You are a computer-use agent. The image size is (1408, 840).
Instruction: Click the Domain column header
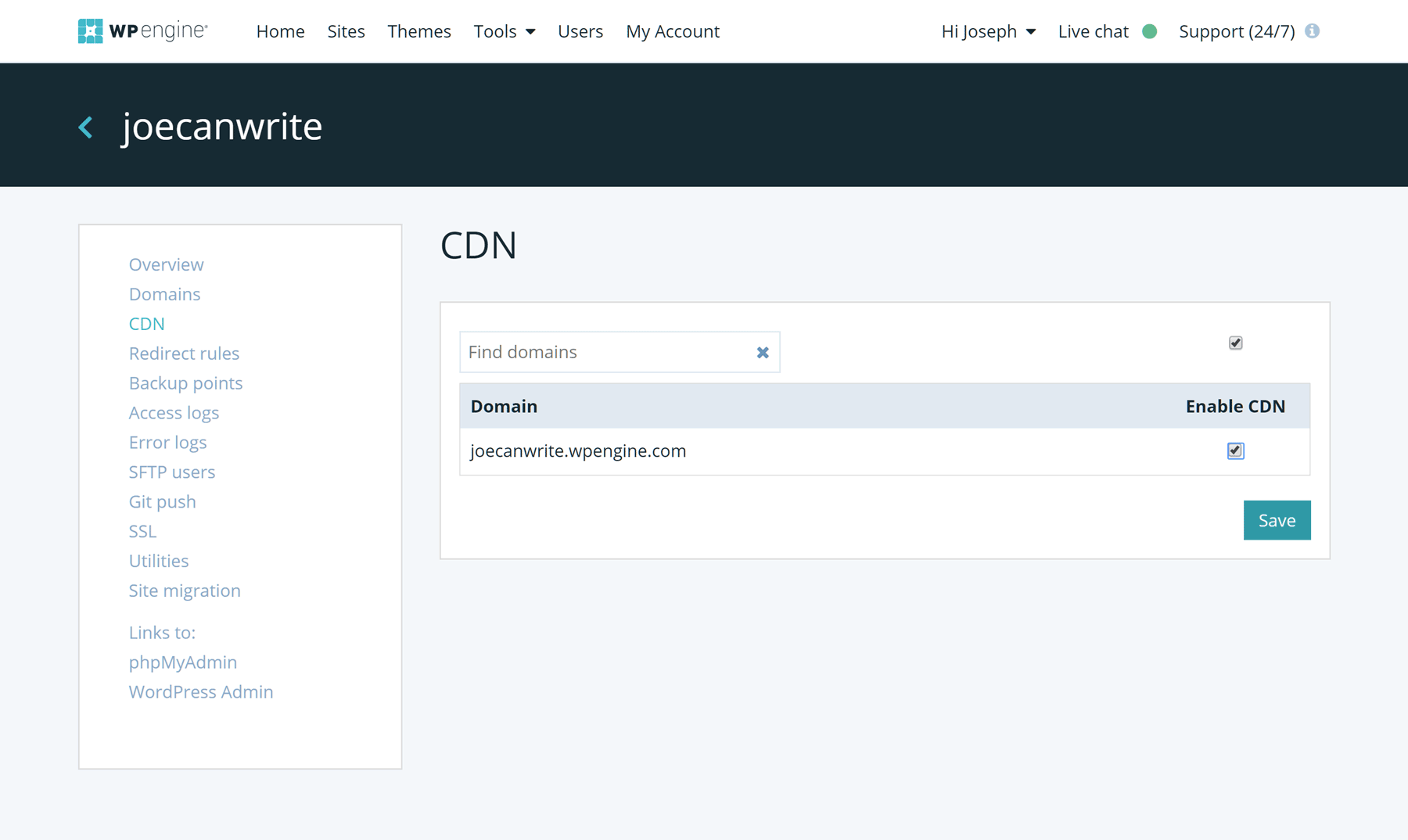[x=504, y=407]
